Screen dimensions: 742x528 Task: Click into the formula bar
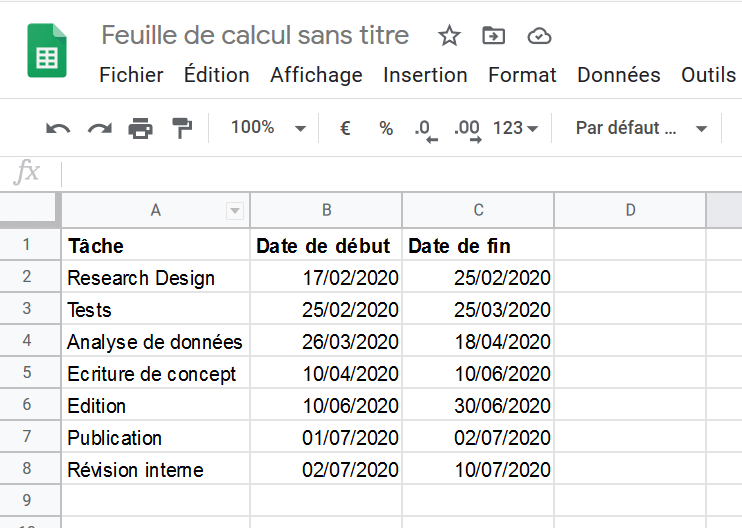[x=401, y=173]
